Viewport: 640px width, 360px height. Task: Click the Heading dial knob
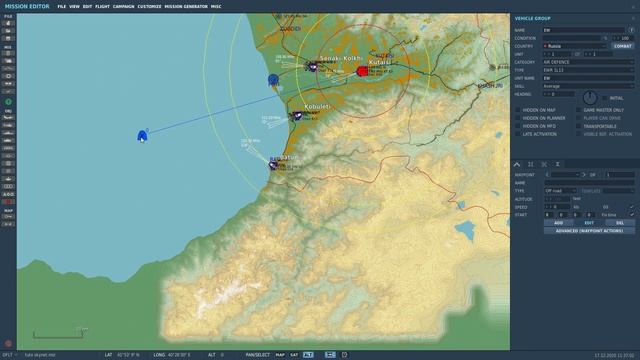click(590, 98)
